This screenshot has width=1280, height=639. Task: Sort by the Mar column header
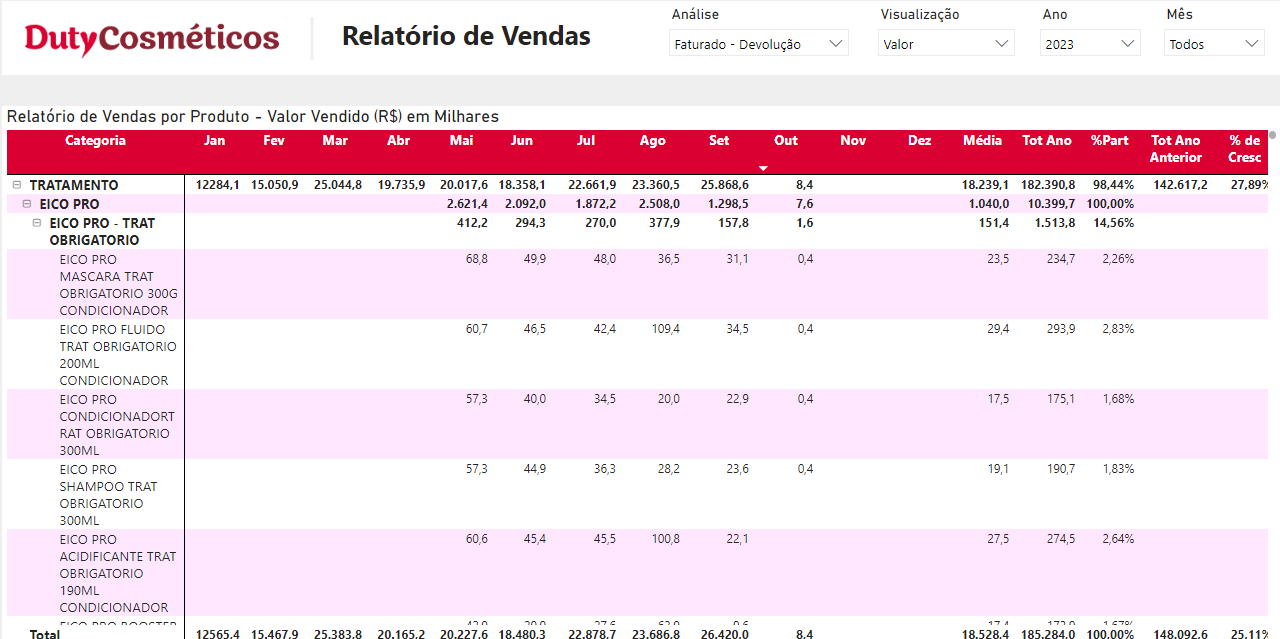tap(335, 141)
